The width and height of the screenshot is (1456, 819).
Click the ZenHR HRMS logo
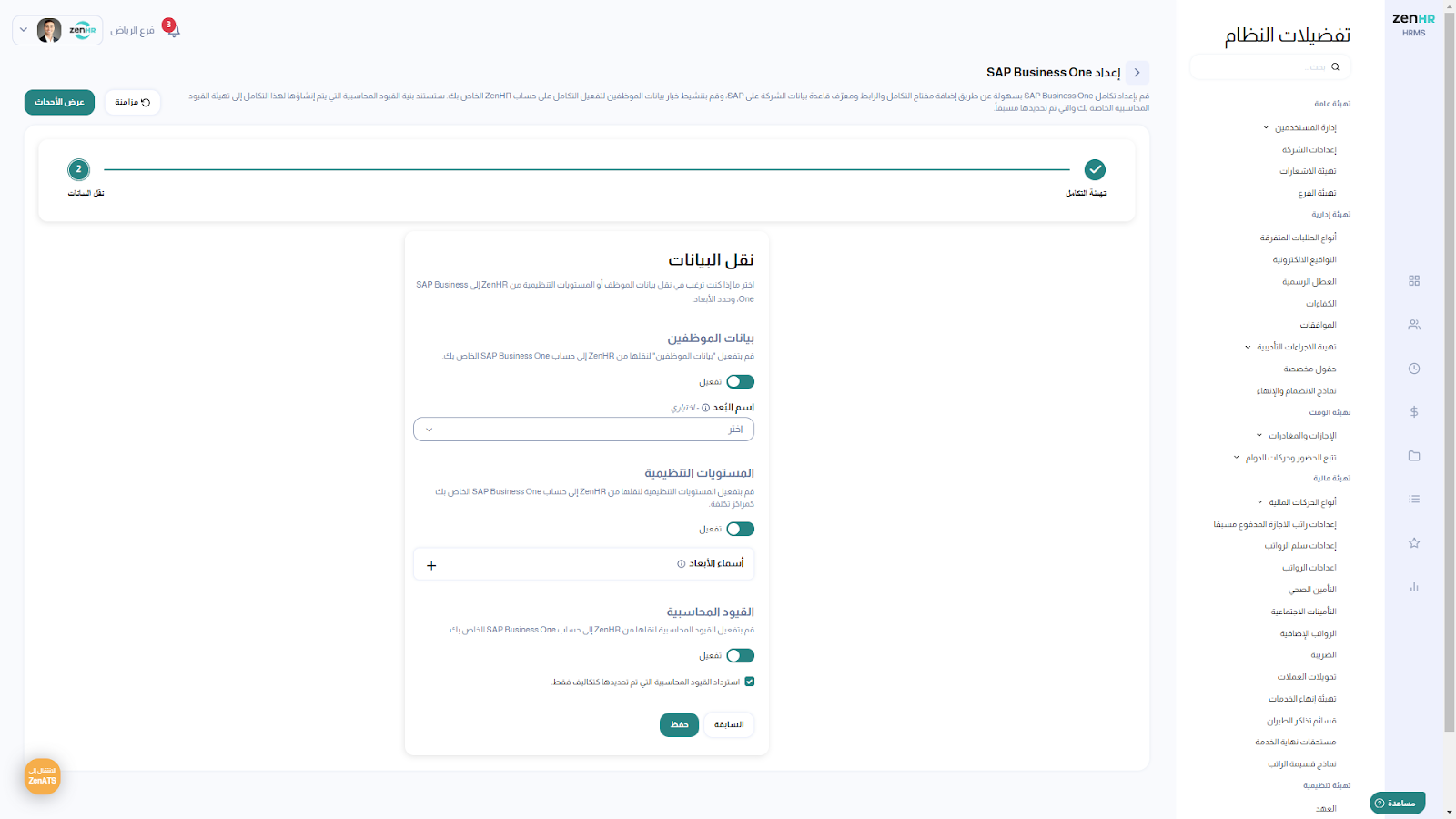(1413, 24)
